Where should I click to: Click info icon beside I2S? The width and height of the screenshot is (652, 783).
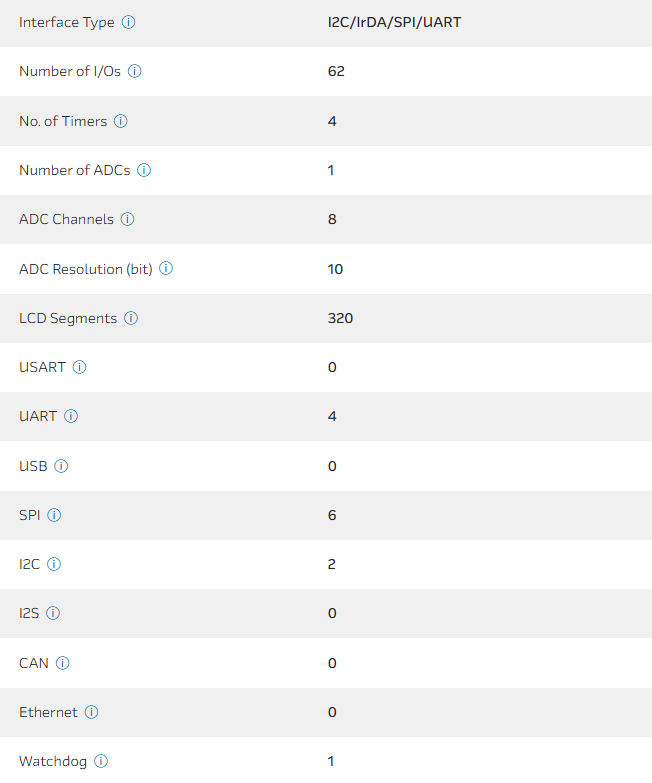[x=53, y=613]
